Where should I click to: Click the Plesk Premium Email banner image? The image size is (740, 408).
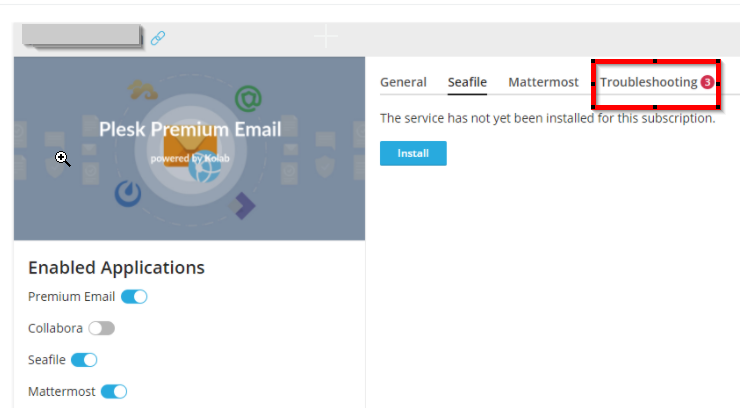[x=189, y=149]
